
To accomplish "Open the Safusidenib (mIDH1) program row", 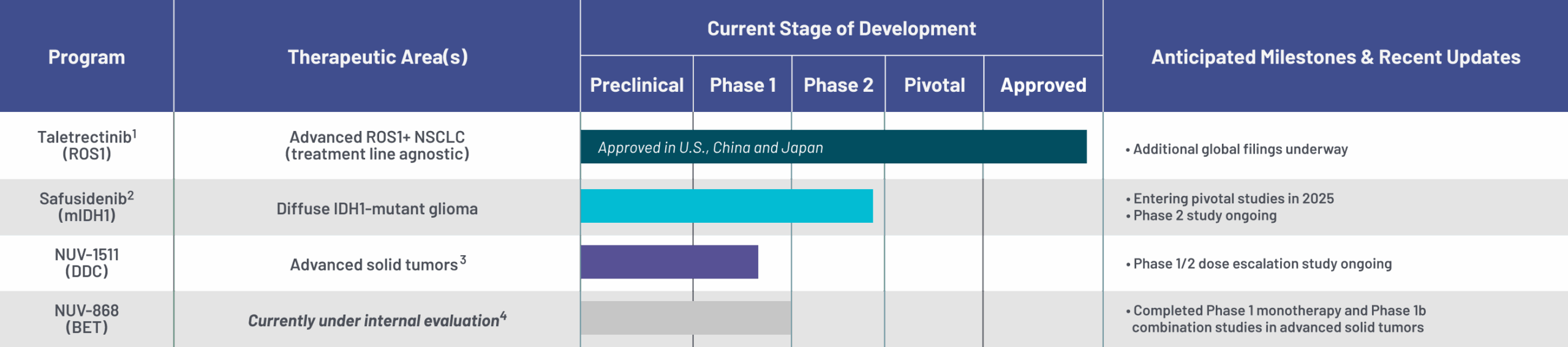I will (x=86, y=207).
